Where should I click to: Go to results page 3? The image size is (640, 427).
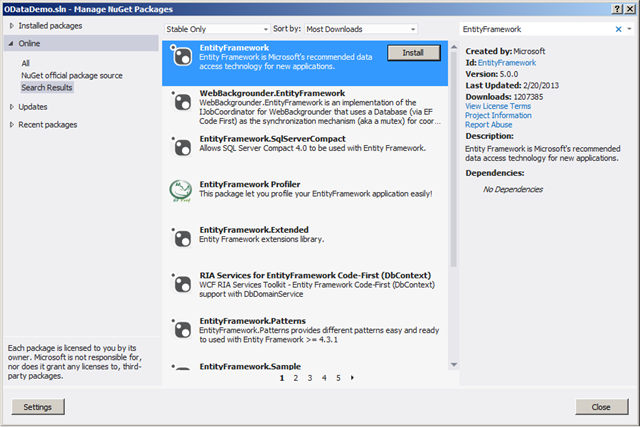tap(310, 378)
